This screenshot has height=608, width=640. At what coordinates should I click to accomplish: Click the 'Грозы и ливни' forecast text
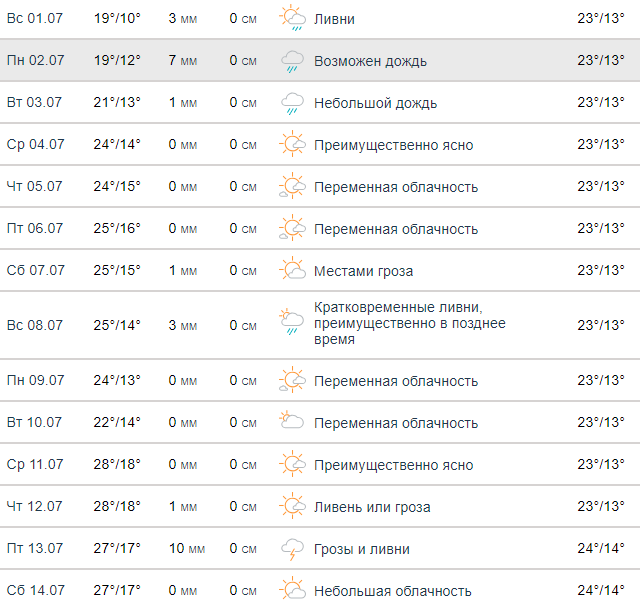point(361,549)
